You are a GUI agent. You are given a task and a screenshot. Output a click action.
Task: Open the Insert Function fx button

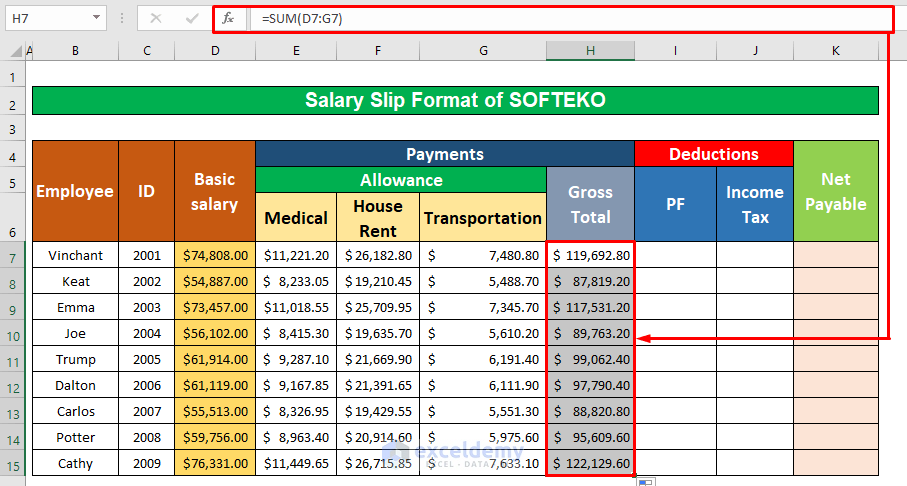228,18
